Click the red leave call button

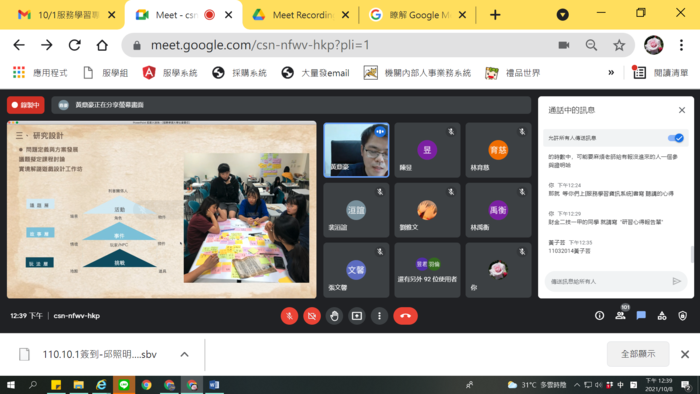point(405,316)
